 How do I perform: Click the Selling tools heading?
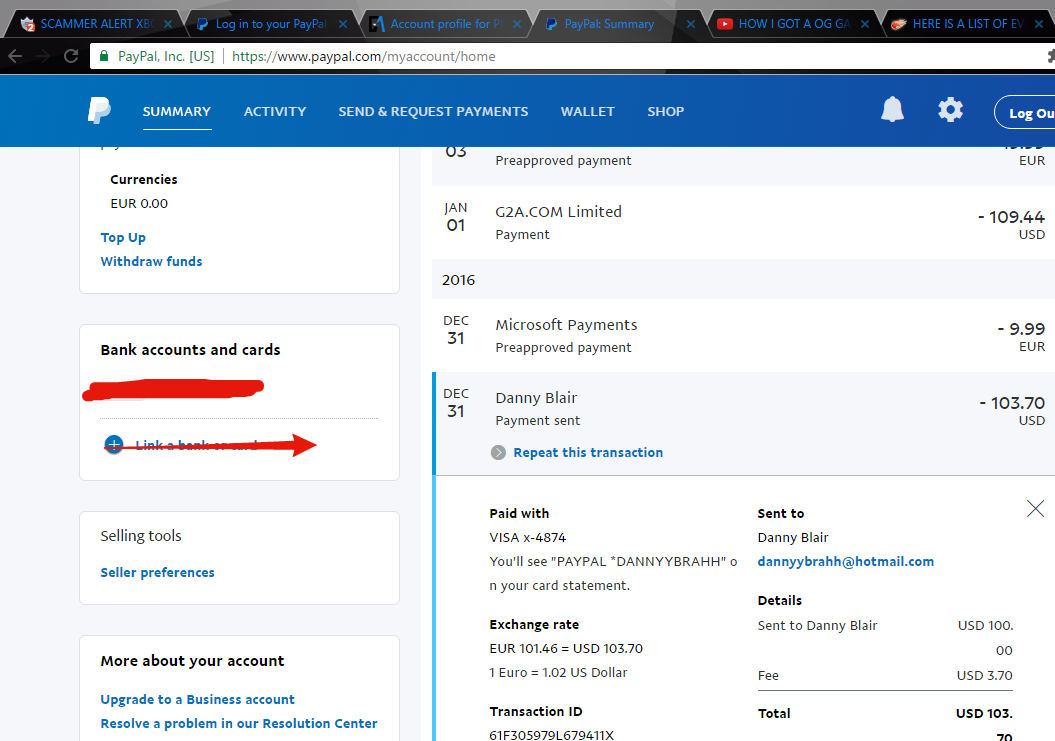pos(141,536)
